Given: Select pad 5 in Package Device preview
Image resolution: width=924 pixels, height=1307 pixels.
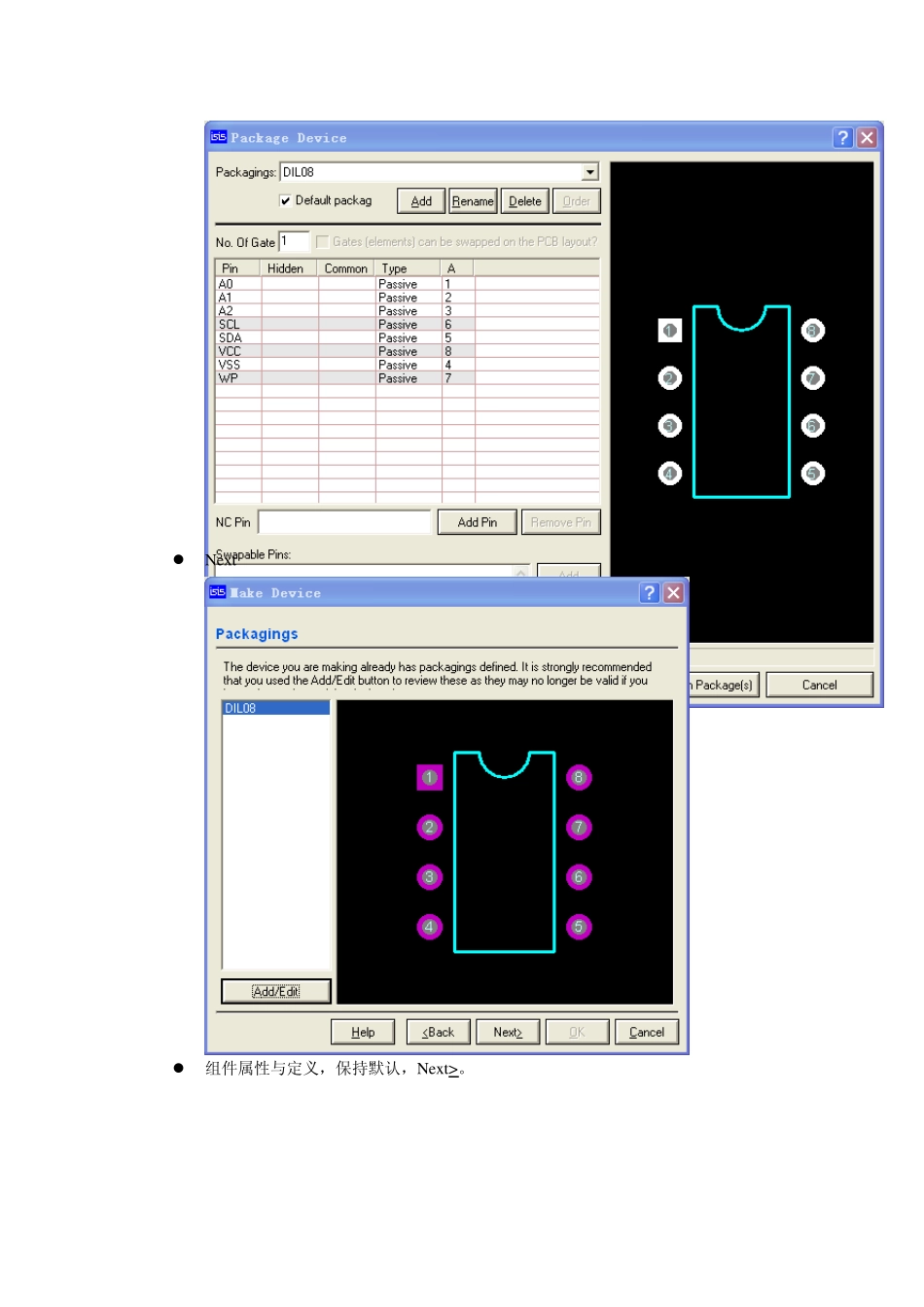Looking at the screenshot, I should pyautogui.click(x=813, y=474).
